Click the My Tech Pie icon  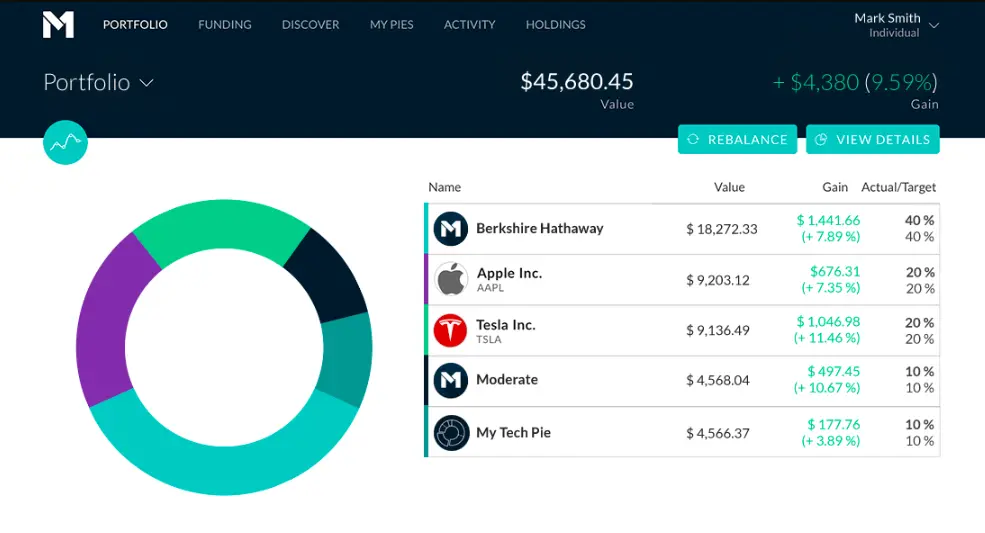451,432
